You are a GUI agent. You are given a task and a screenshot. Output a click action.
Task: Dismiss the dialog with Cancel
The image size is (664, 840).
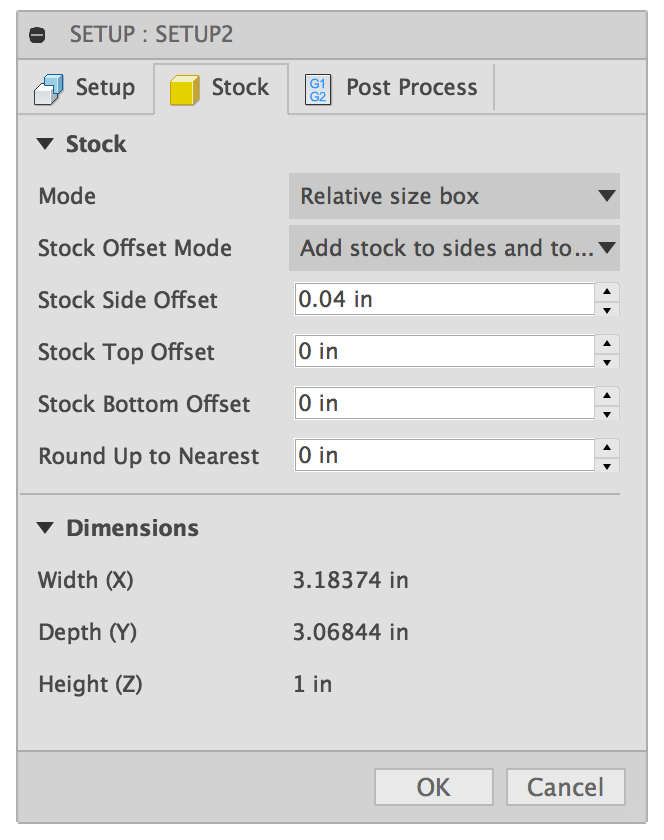tap(565, 786)
